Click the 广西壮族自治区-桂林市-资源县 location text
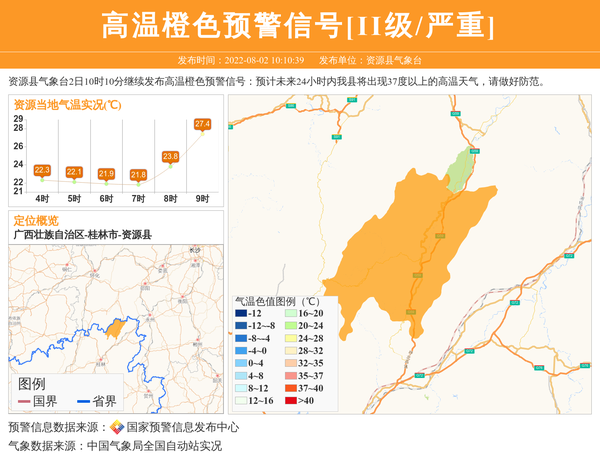 [x=83, y=235]
